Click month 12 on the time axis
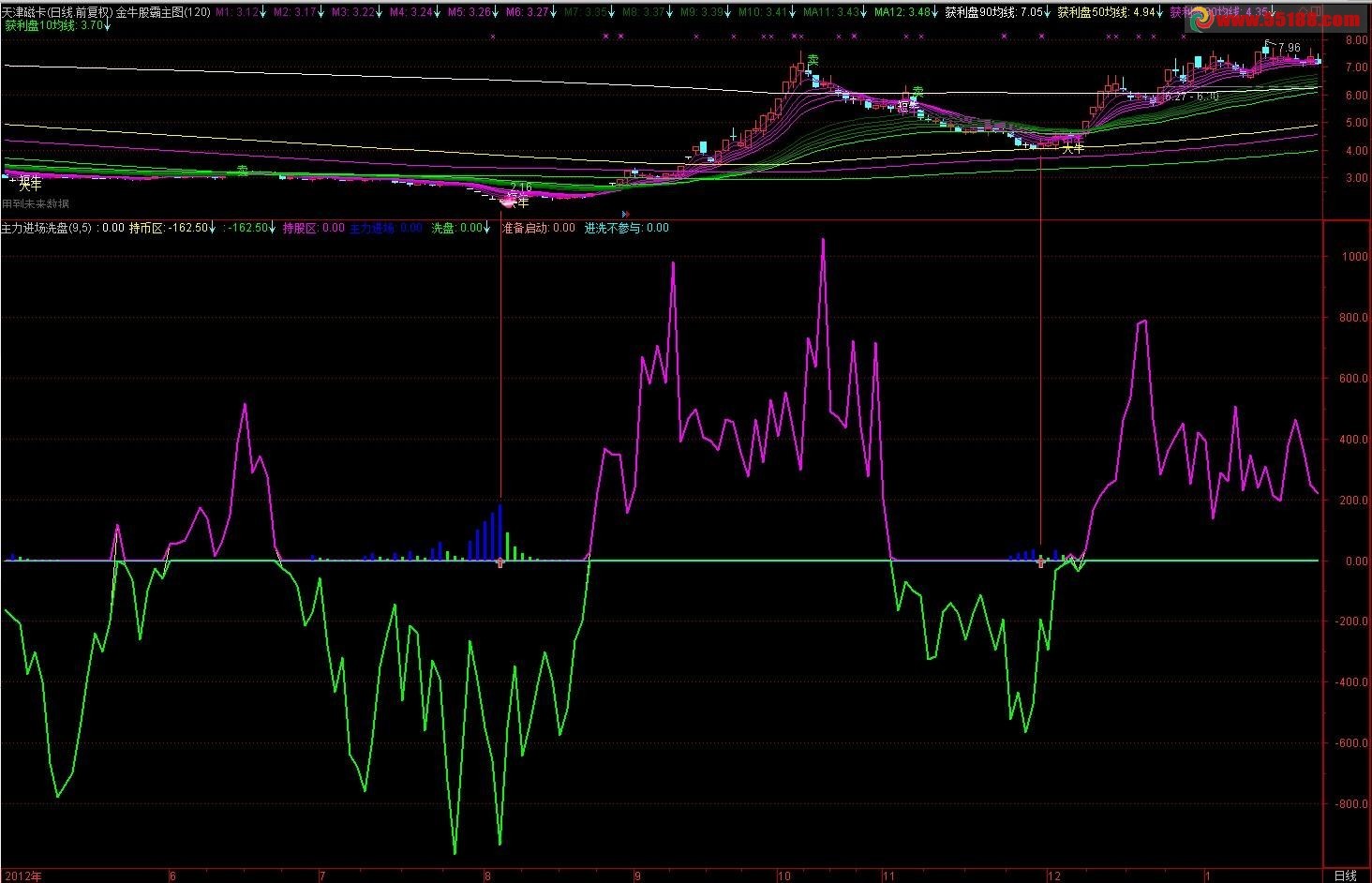This screenshot has width=1372, height=883. click(x=1054, y=876)
